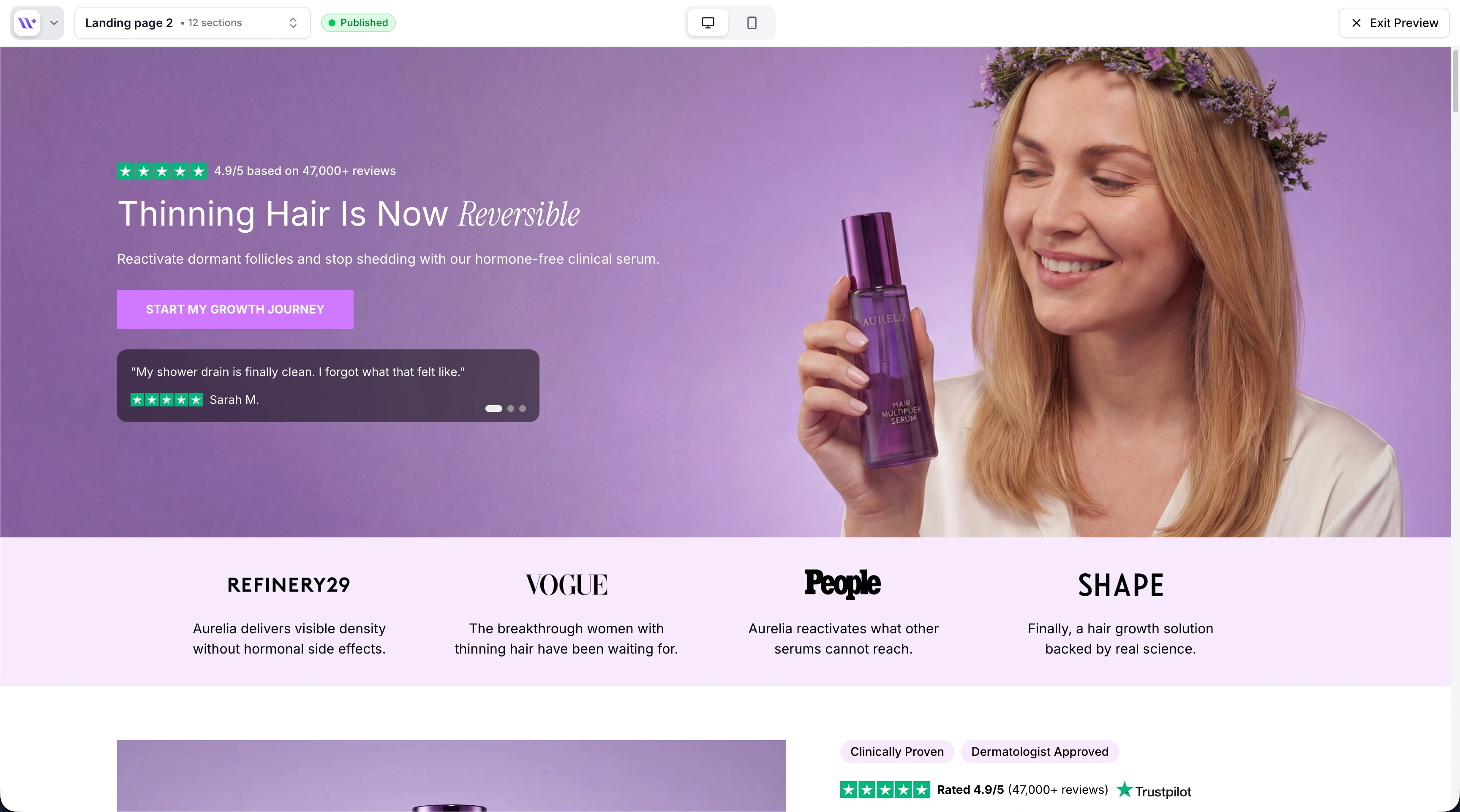This screenshot has height=812, width=1460.
Task: Click the Trustpilot logo
Action: 1154,790
